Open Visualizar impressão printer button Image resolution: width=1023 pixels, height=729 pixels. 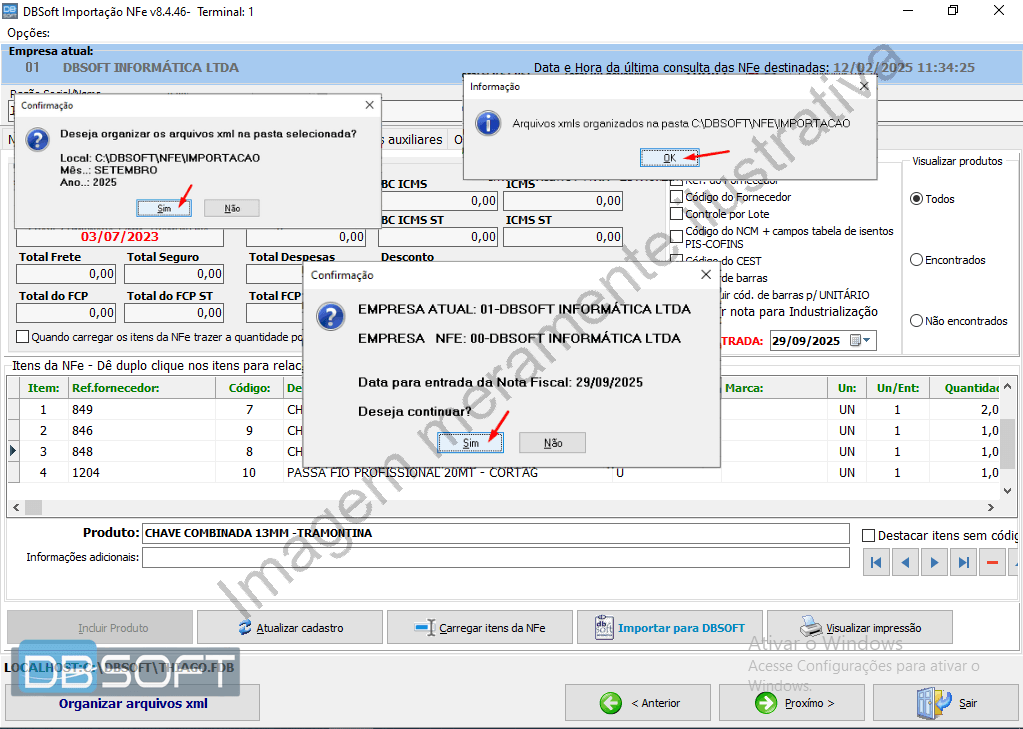859,628
